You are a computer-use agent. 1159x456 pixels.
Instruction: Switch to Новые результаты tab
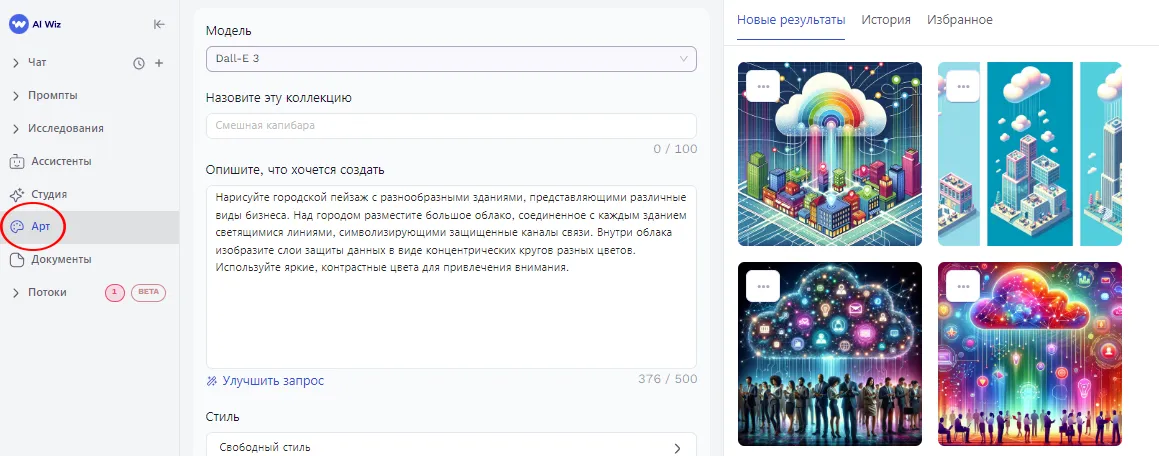791,20
